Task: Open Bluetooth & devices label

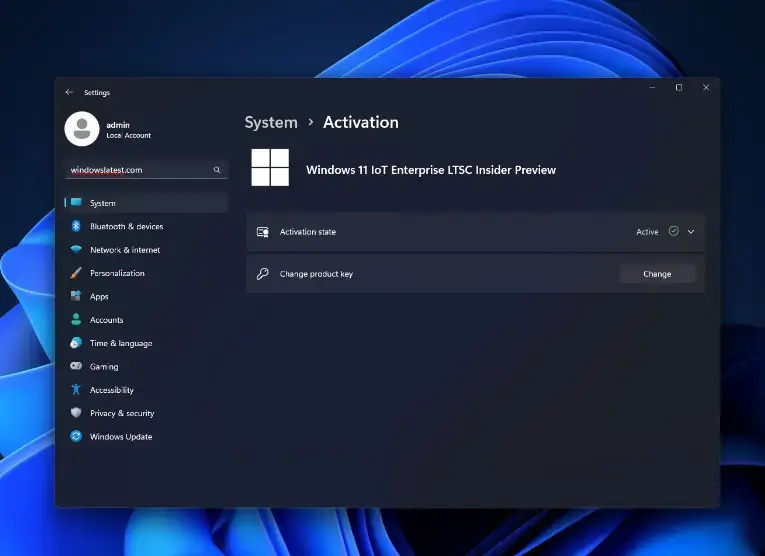Action: pos(126,226)
